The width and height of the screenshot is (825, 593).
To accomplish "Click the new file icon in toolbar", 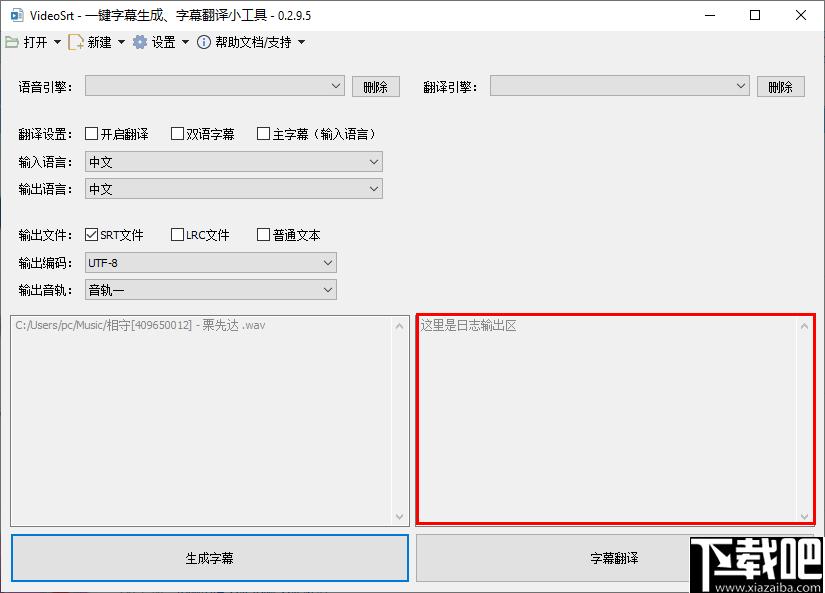I will (x=76, y=42).
